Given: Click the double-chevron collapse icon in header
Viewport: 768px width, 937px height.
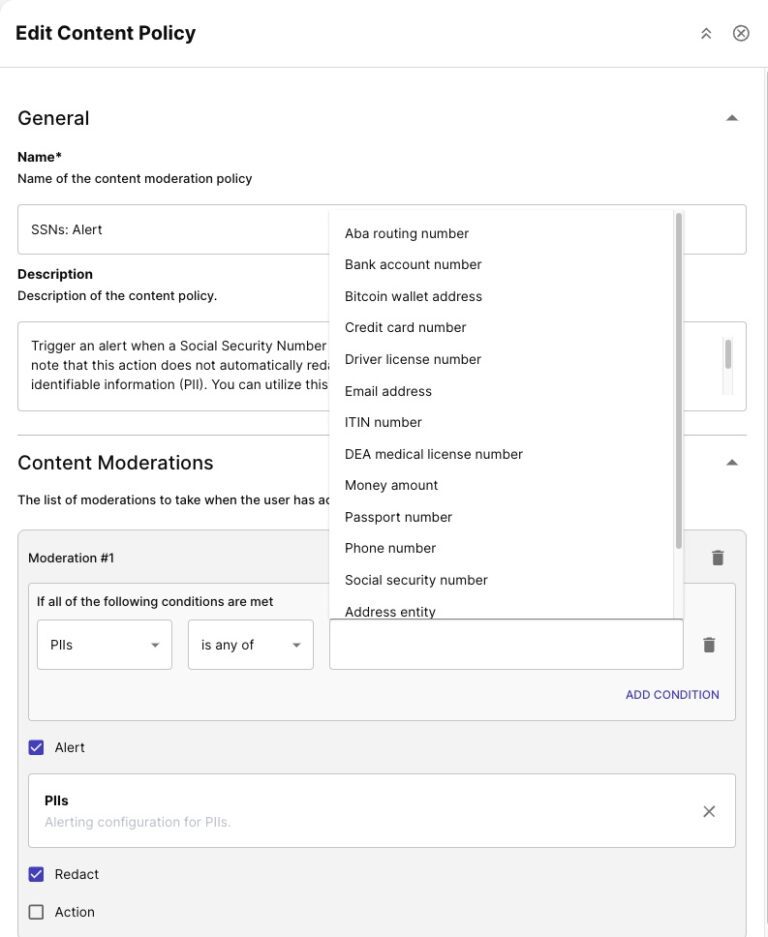Looking at the screenshot, I should pyautogui.click(x=706, y=33).
